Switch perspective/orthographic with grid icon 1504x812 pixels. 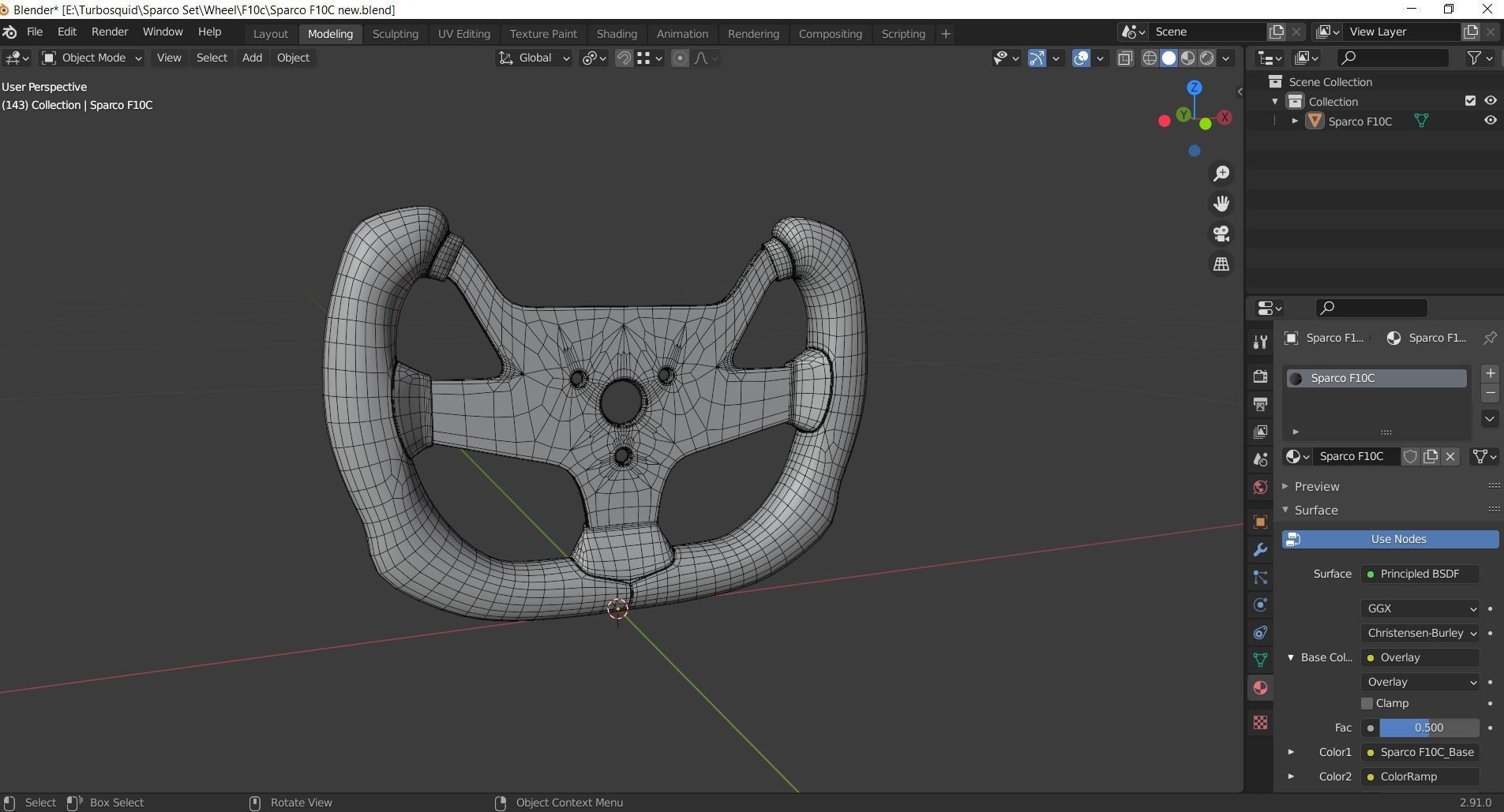pyautogui.click(x=1221, y=264)
